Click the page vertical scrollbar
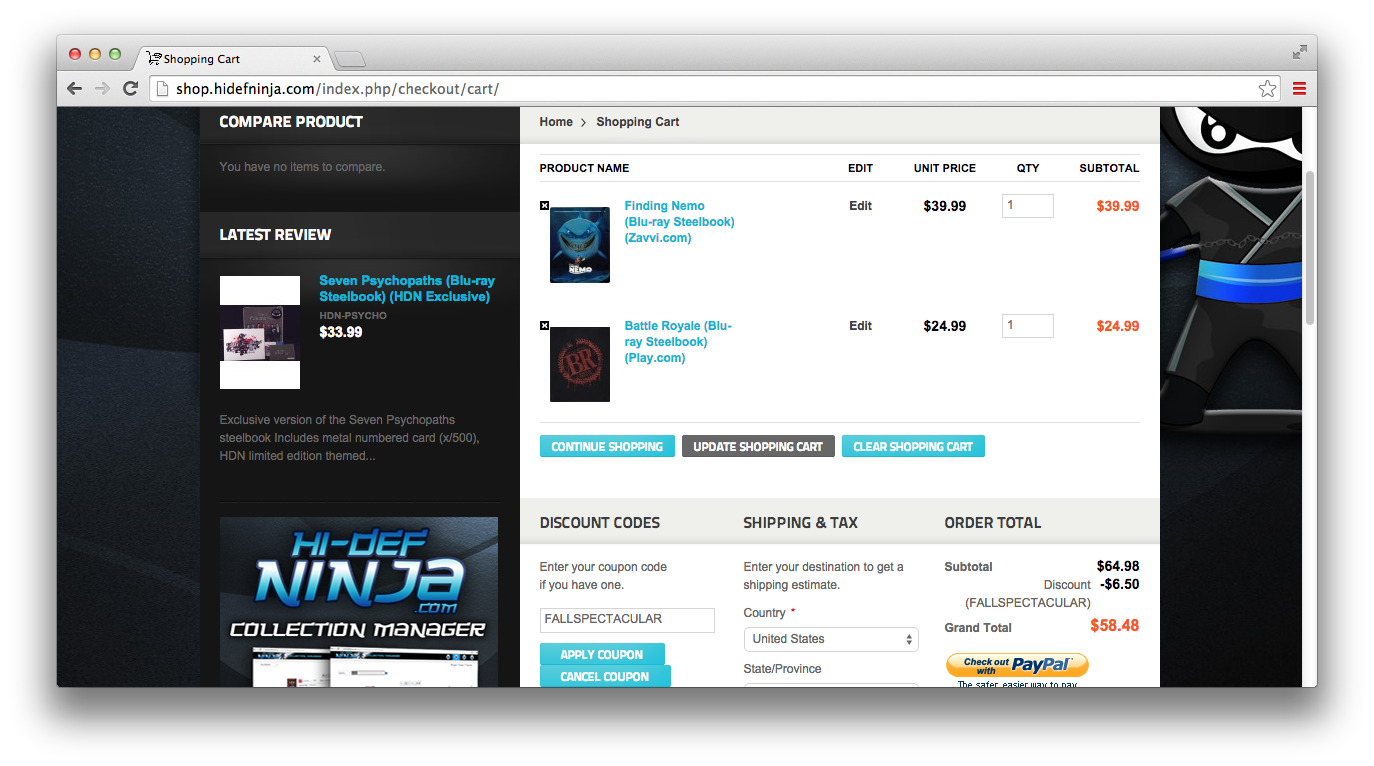The height and width of the screenshot is (766, 1374). tap(1310, 248)
